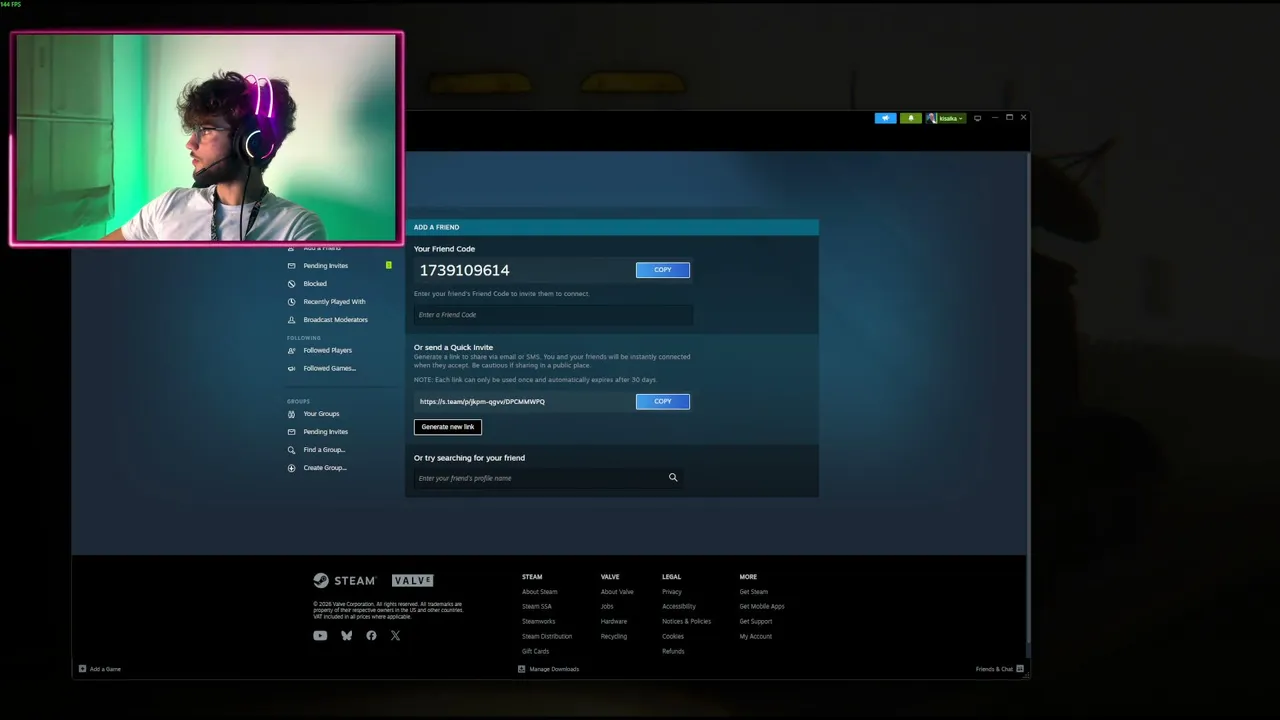Open Steam's X page

pos(395,636)
